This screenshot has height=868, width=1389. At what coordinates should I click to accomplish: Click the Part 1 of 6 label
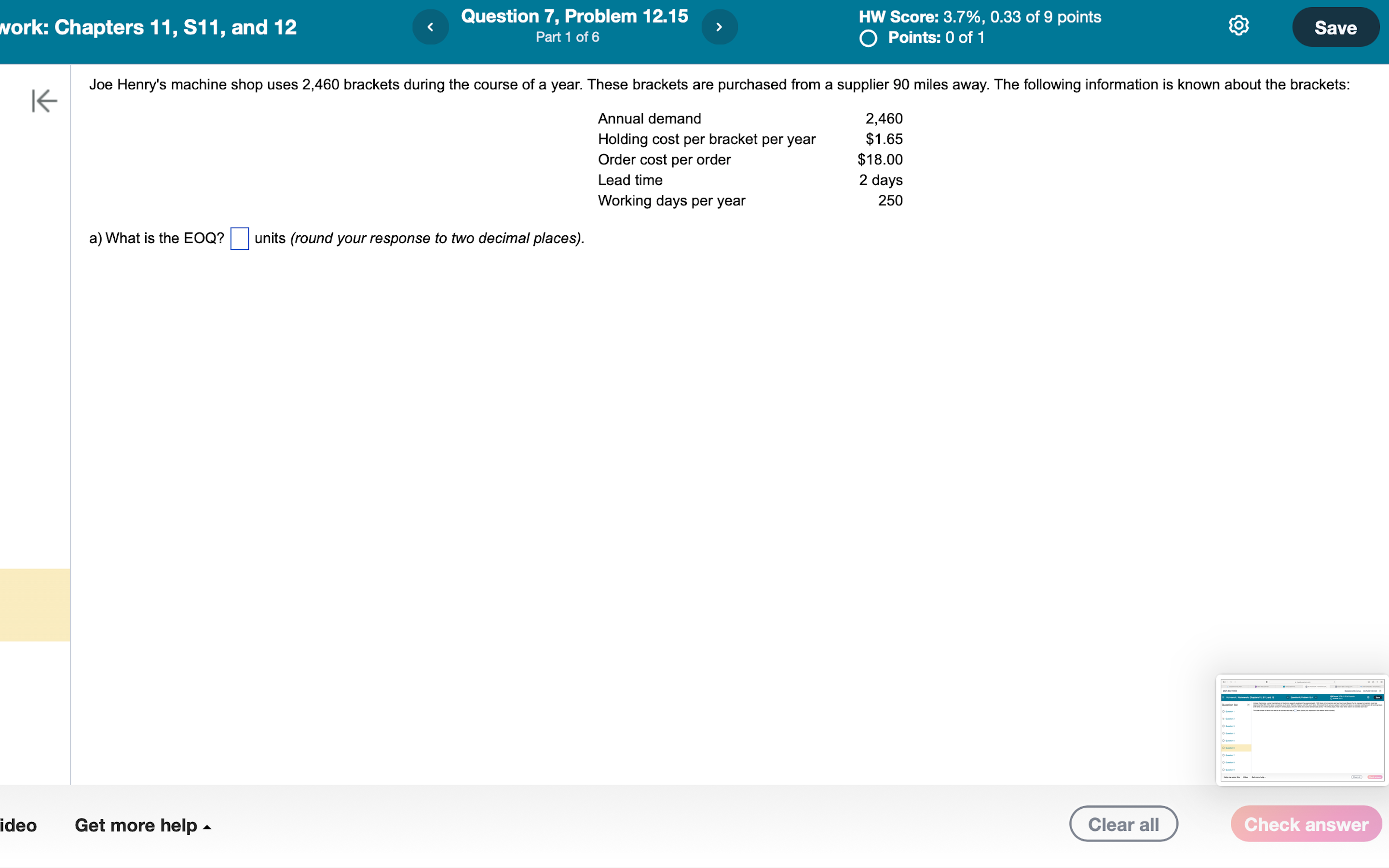pos(567,37)
